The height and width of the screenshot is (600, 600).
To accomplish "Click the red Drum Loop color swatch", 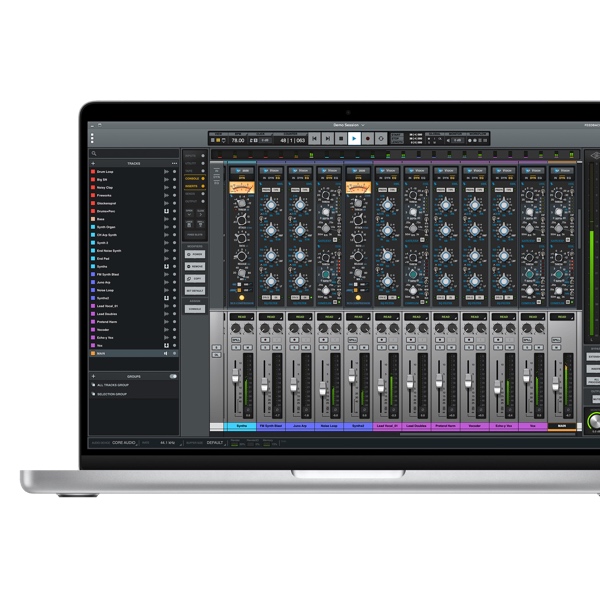I will point(93,172).
